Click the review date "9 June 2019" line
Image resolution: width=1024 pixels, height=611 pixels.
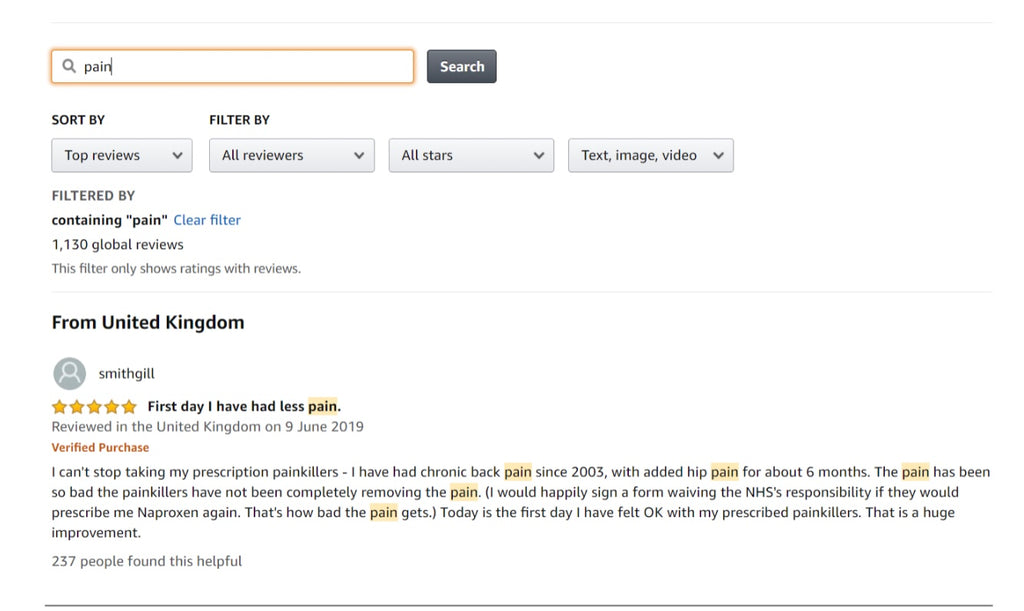[207, 427]
